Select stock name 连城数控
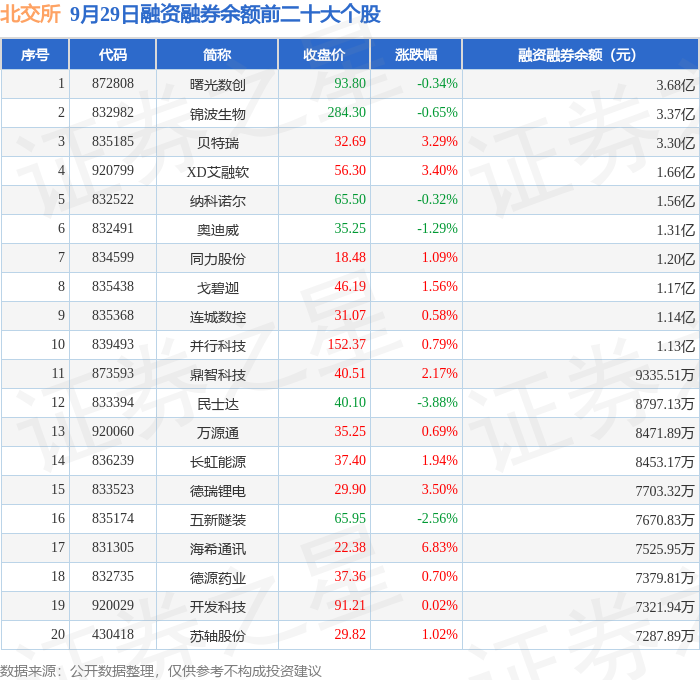Viewport: 700px width, 680px height. coord(217,317)
